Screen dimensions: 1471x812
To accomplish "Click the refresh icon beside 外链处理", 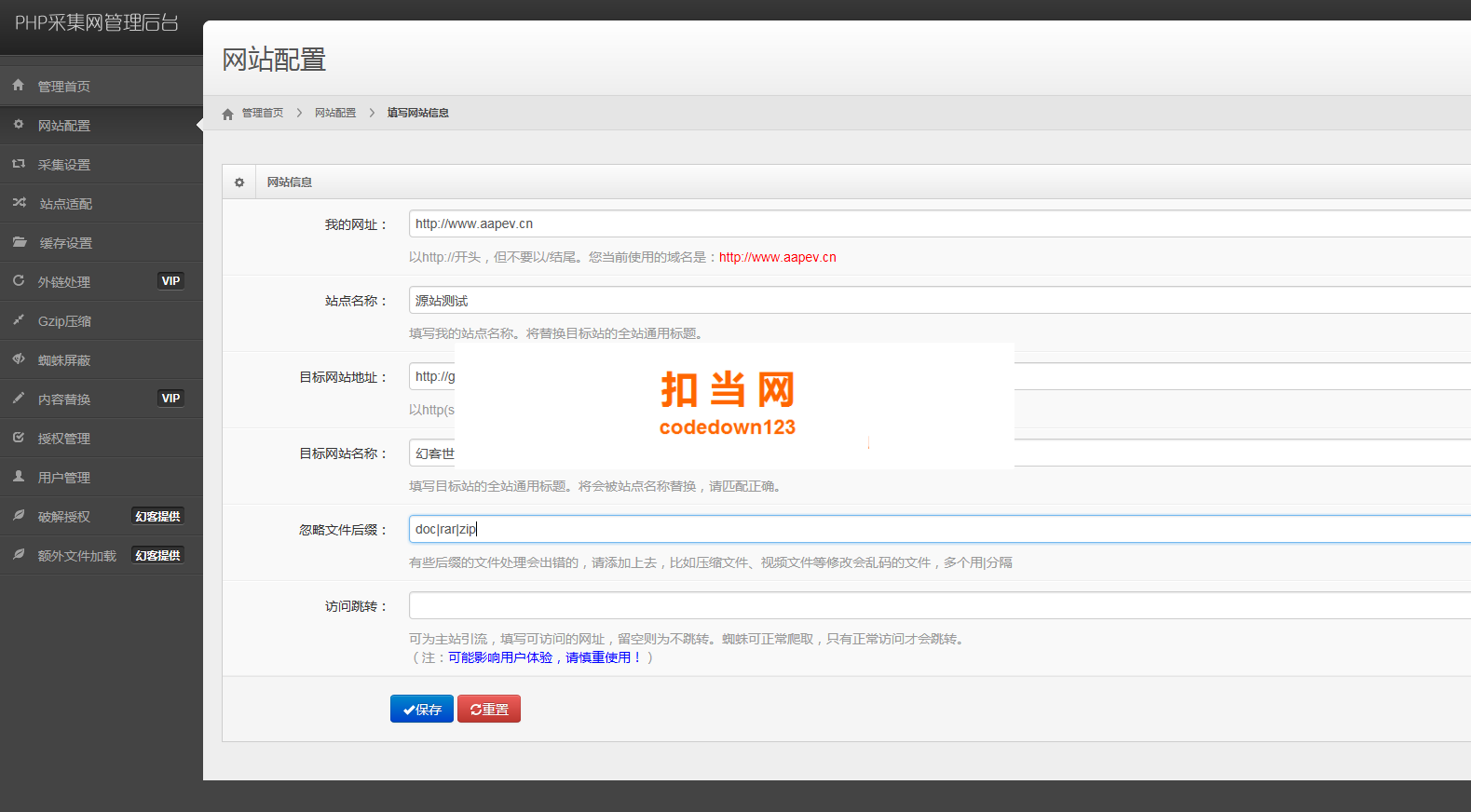I will [18, 280].
